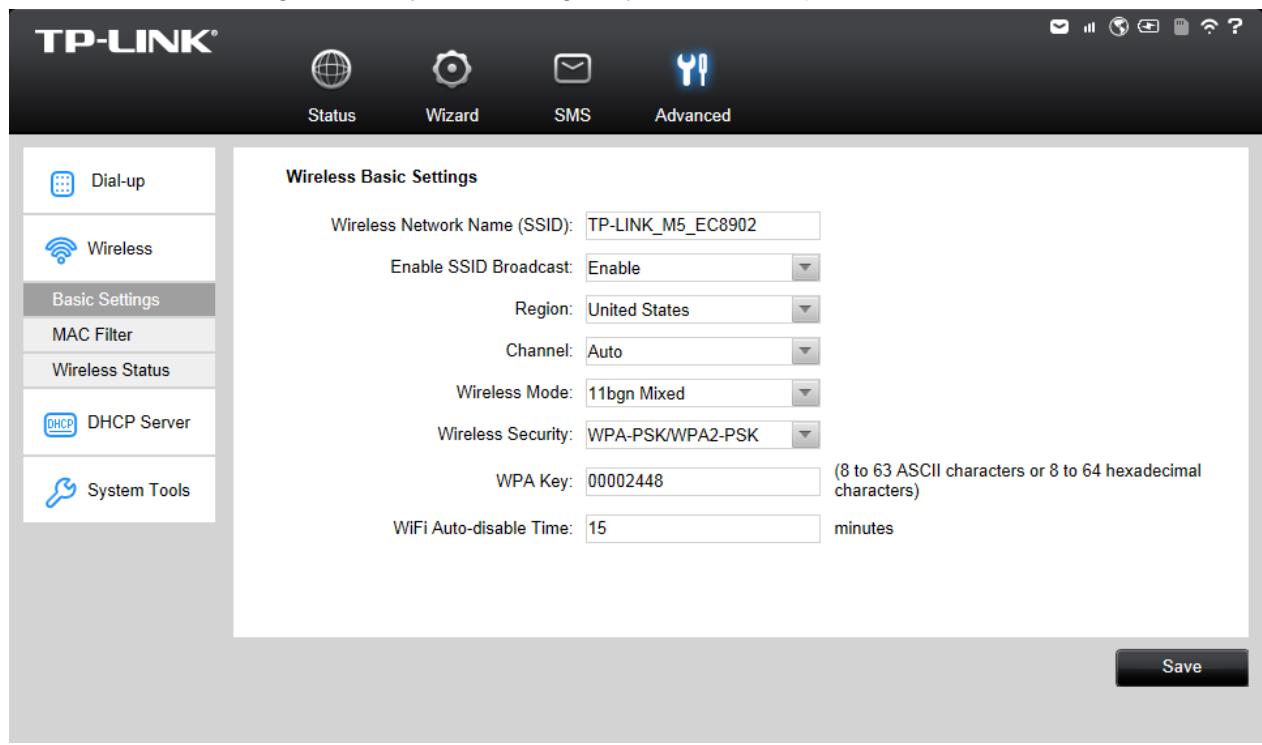
Task: Open the MAC Filter submenu item
Action: (x=119, y=334)
